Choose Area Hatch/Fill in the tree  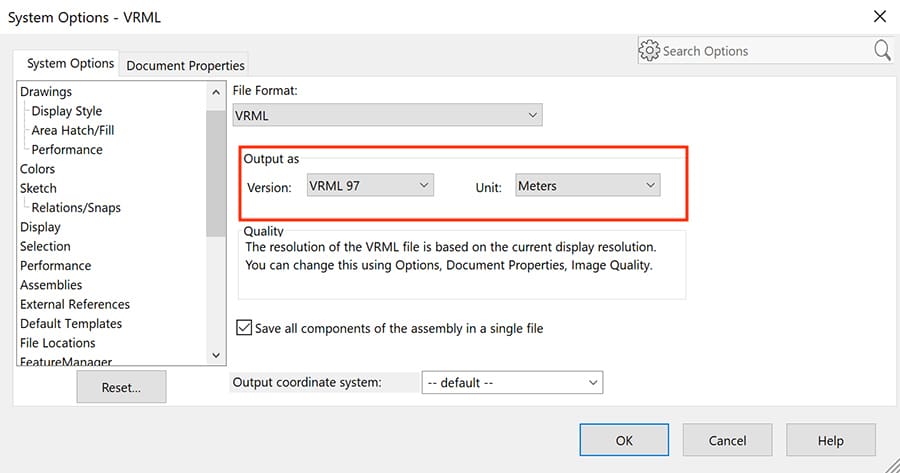73,130
